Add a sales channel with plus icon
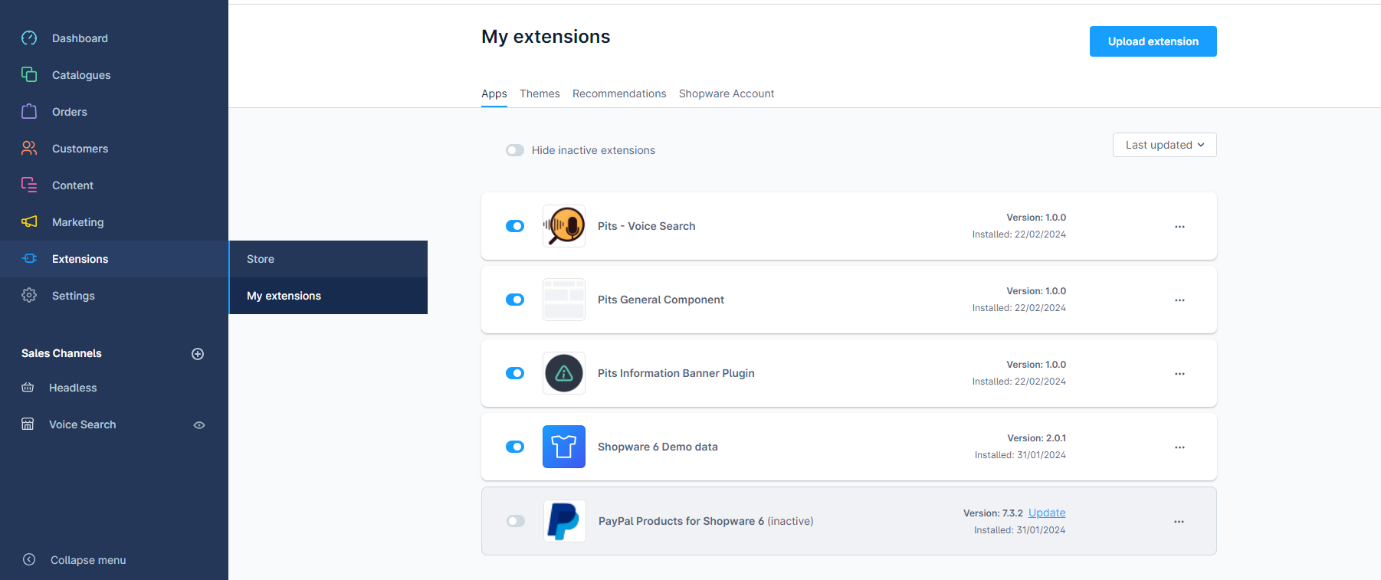 pos(198,354)
